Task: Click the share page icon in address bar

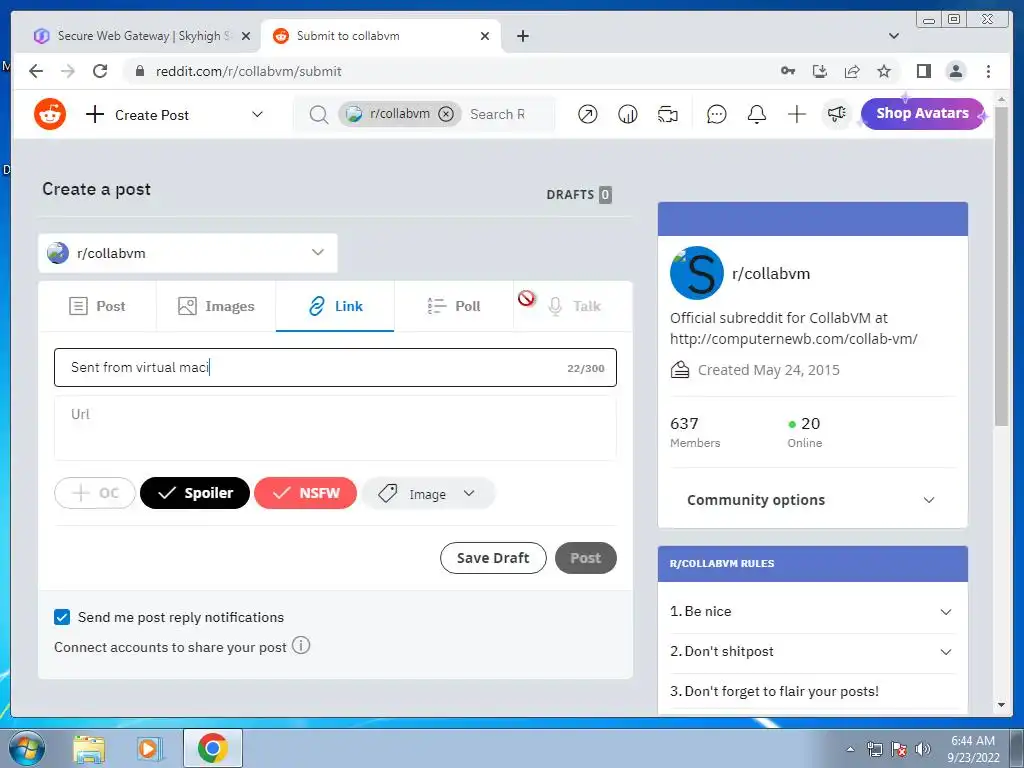Action: tap(852, 71)
